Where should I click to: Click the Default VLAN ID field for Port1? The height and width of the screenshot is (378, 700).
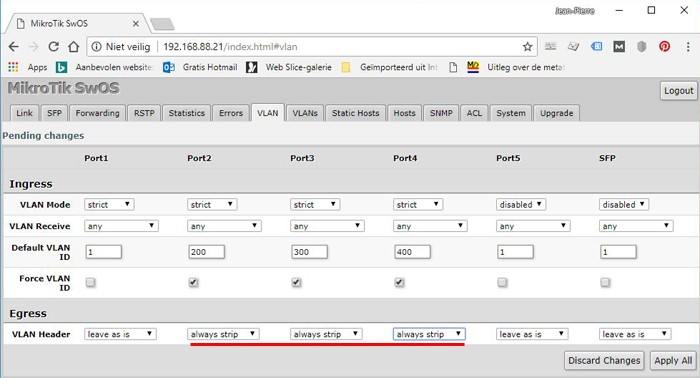coord(103,252)
